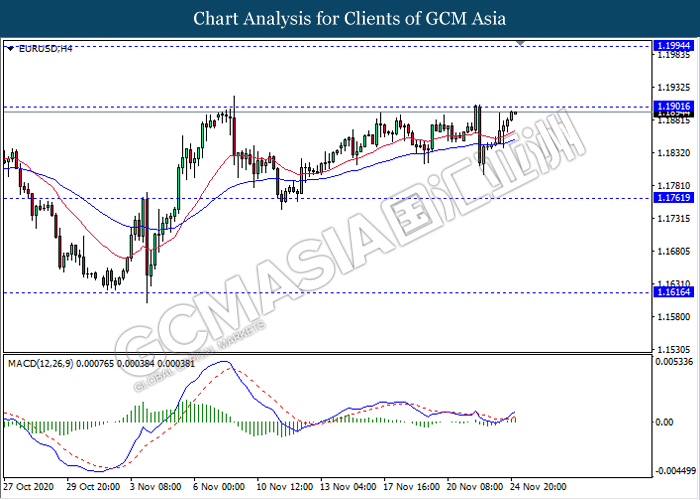Click the 1.16805 price axis value
Viewport: 700px width, 500px height.
coord(674,251)
